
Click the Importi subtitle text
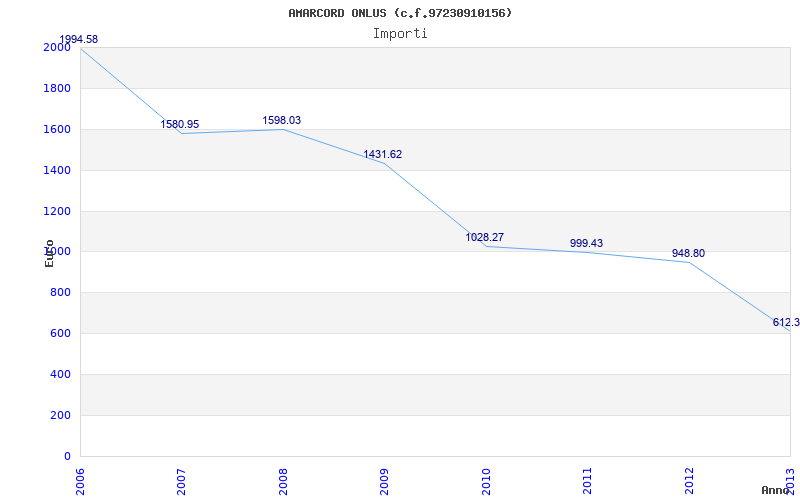tap(400, 33)
